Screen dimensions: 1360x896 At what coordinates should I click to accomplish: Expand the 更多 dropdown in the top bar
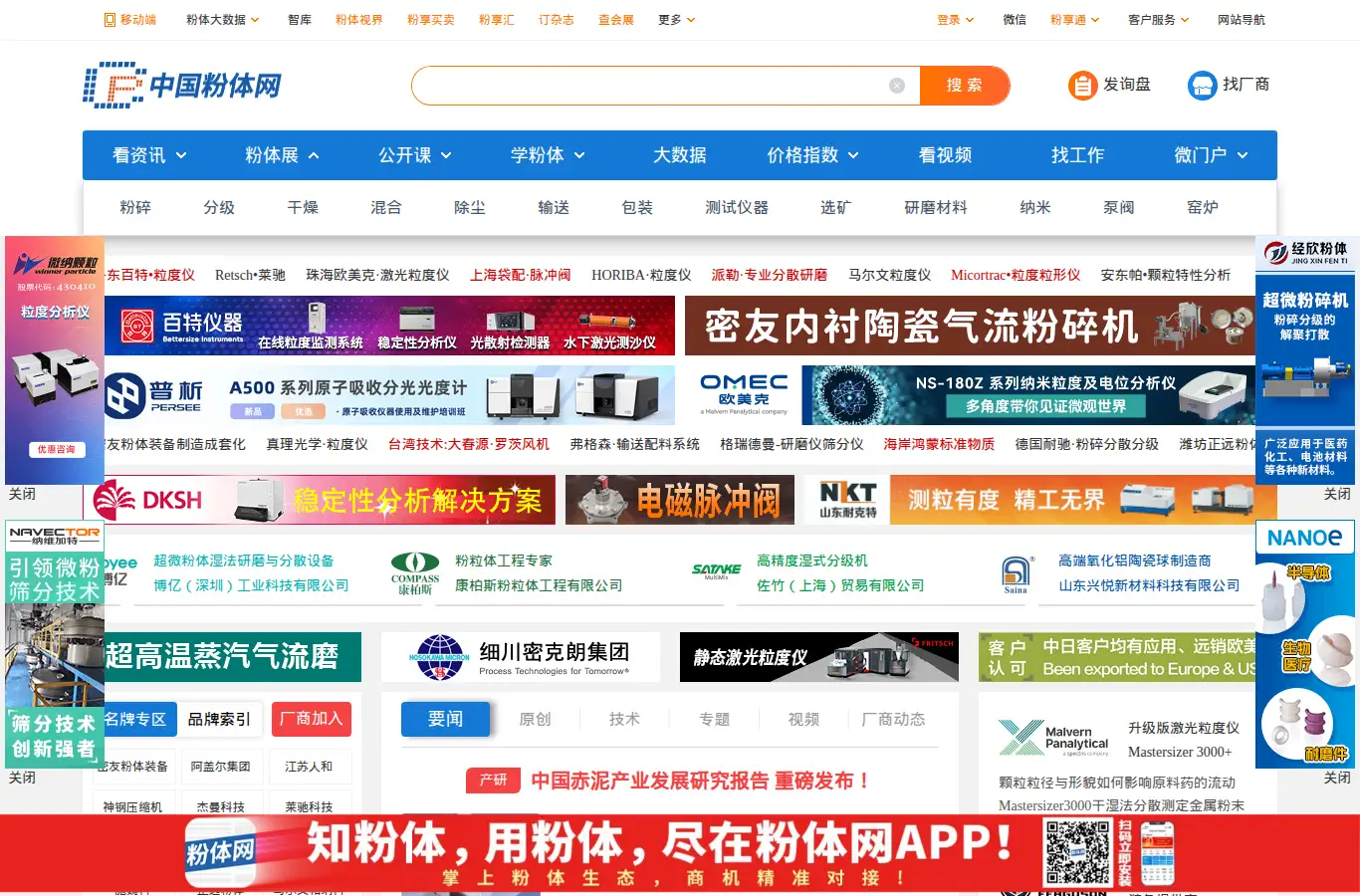click(677, 20)
